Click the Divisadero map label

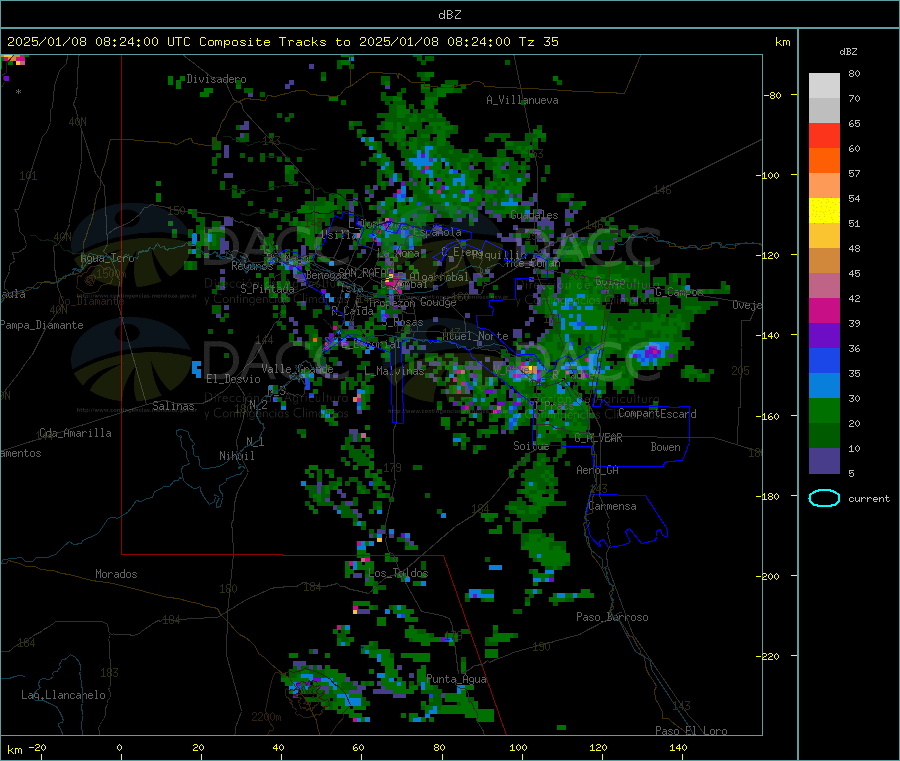pos(216,79)
